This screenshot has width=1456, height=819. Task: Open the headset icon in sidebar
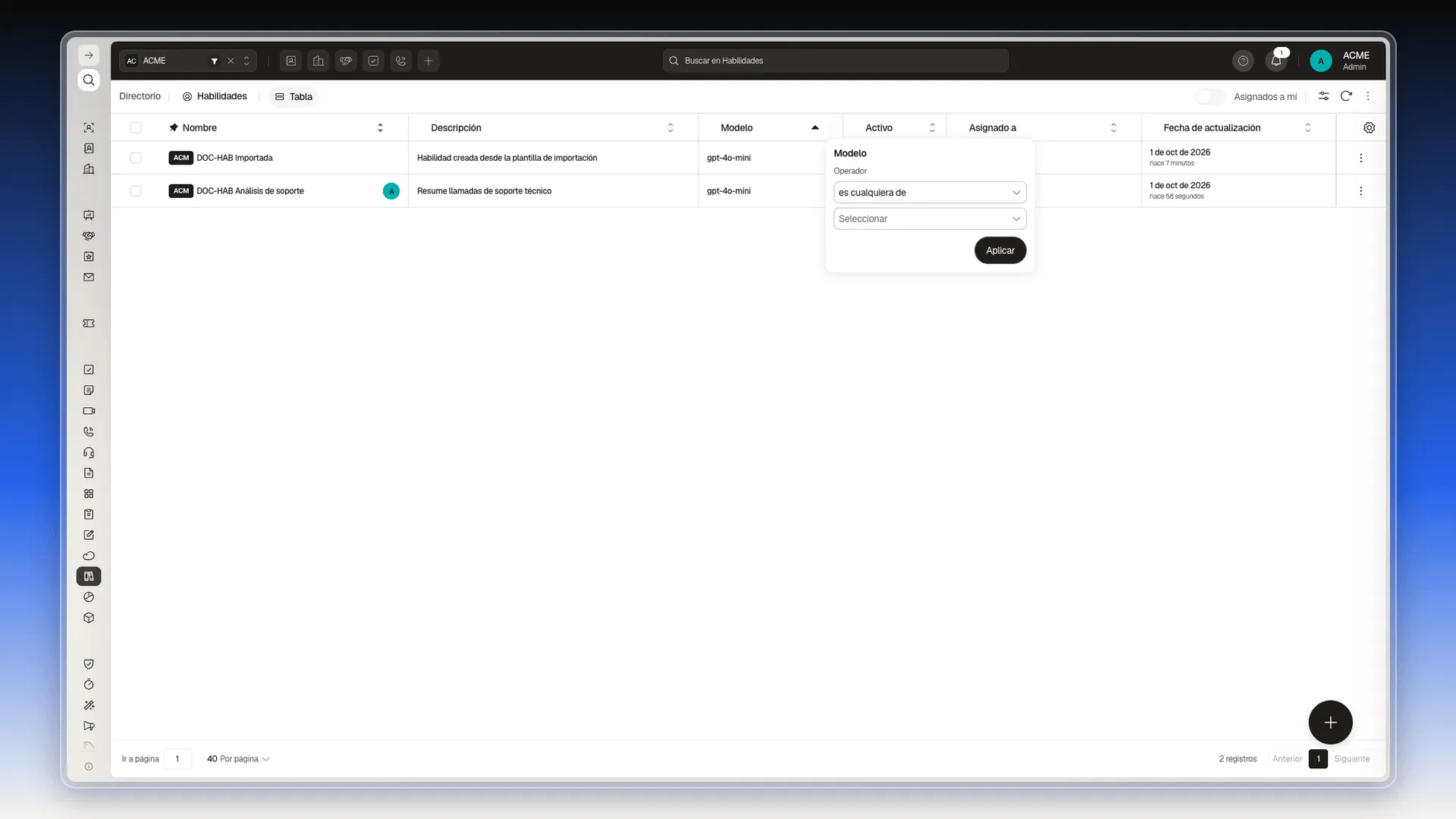pyautogui.click(x=89, y=453)
